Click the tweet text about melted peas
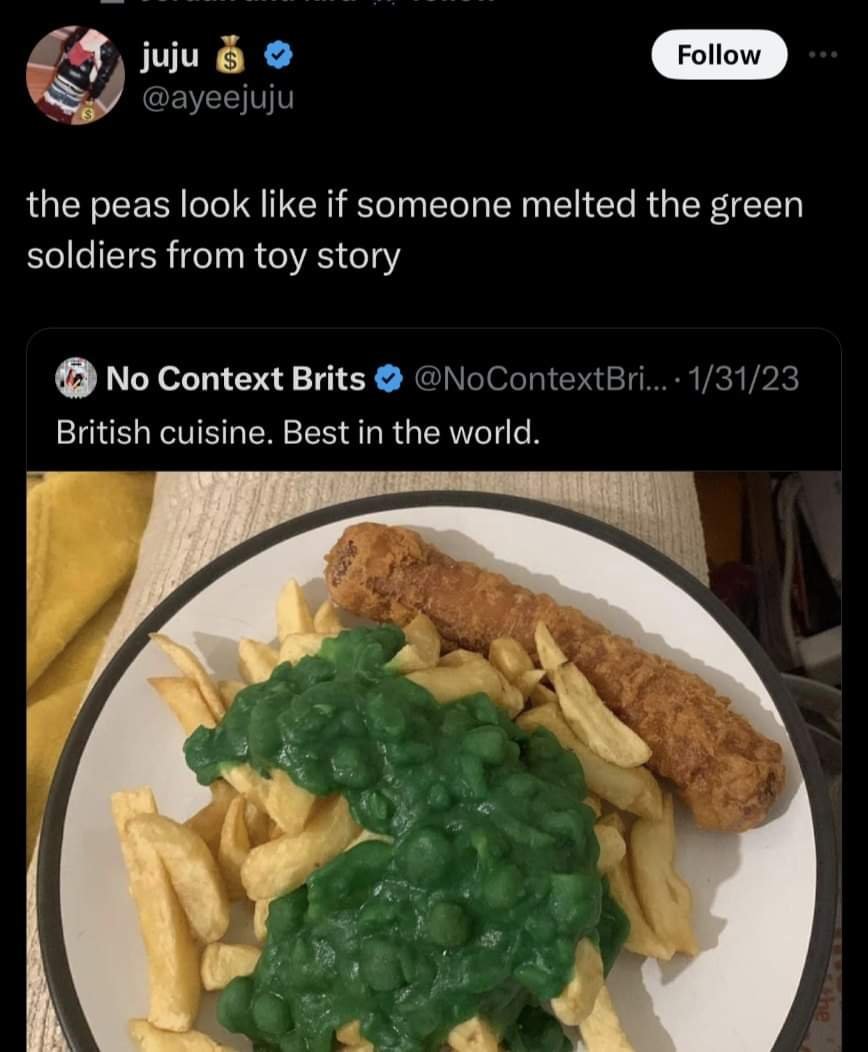Viewport: 868px width, 1052px height. click(415, 230)
